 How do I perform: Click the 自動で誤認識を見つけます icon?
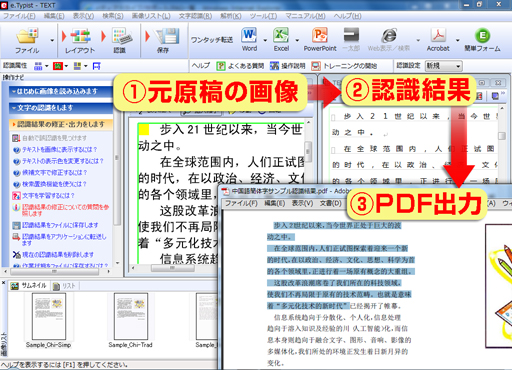coord(16,138)
